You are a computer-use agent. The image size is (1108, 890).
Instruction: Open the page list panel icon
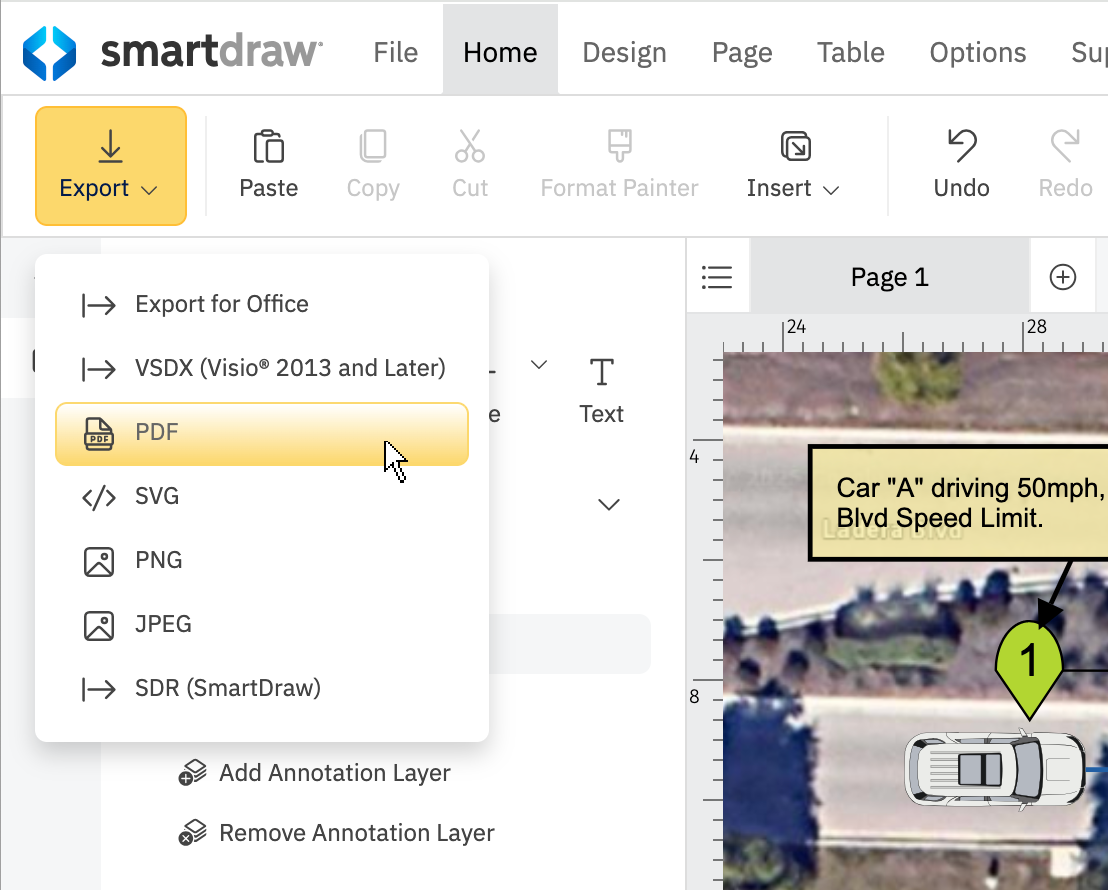(x=717, y=276)
